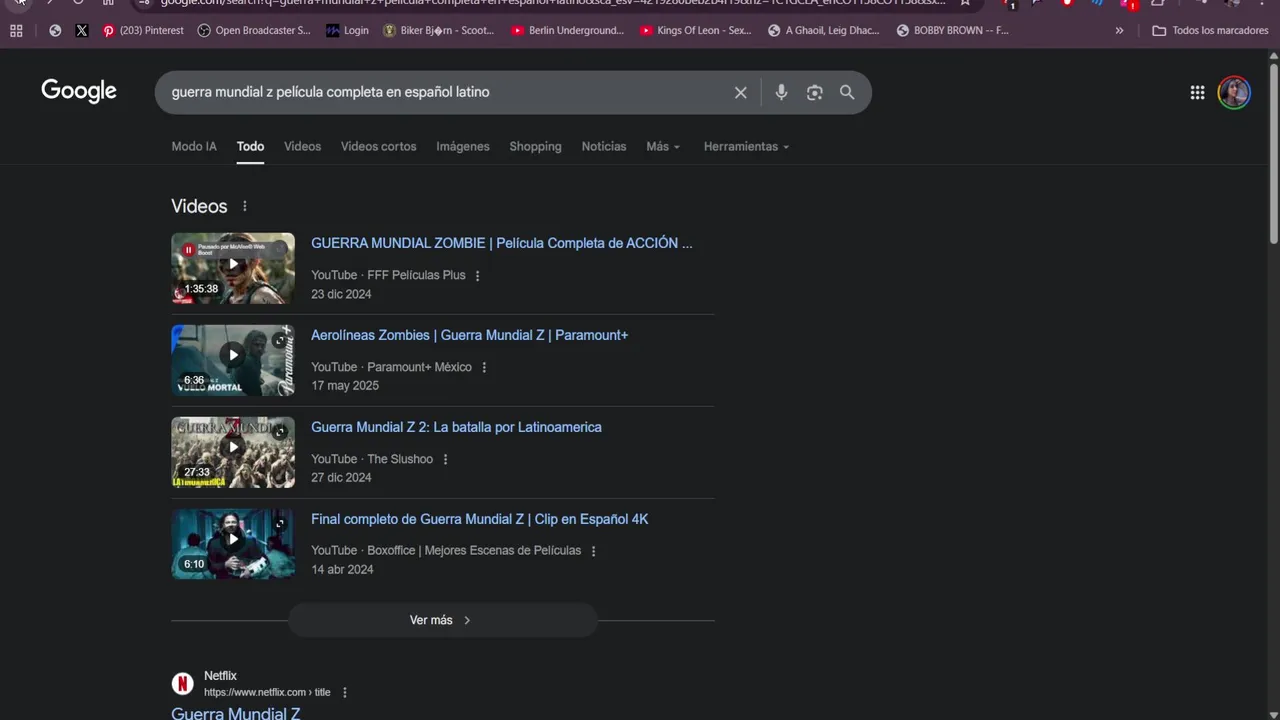Open options beside Videos heading

coord(244,206)
